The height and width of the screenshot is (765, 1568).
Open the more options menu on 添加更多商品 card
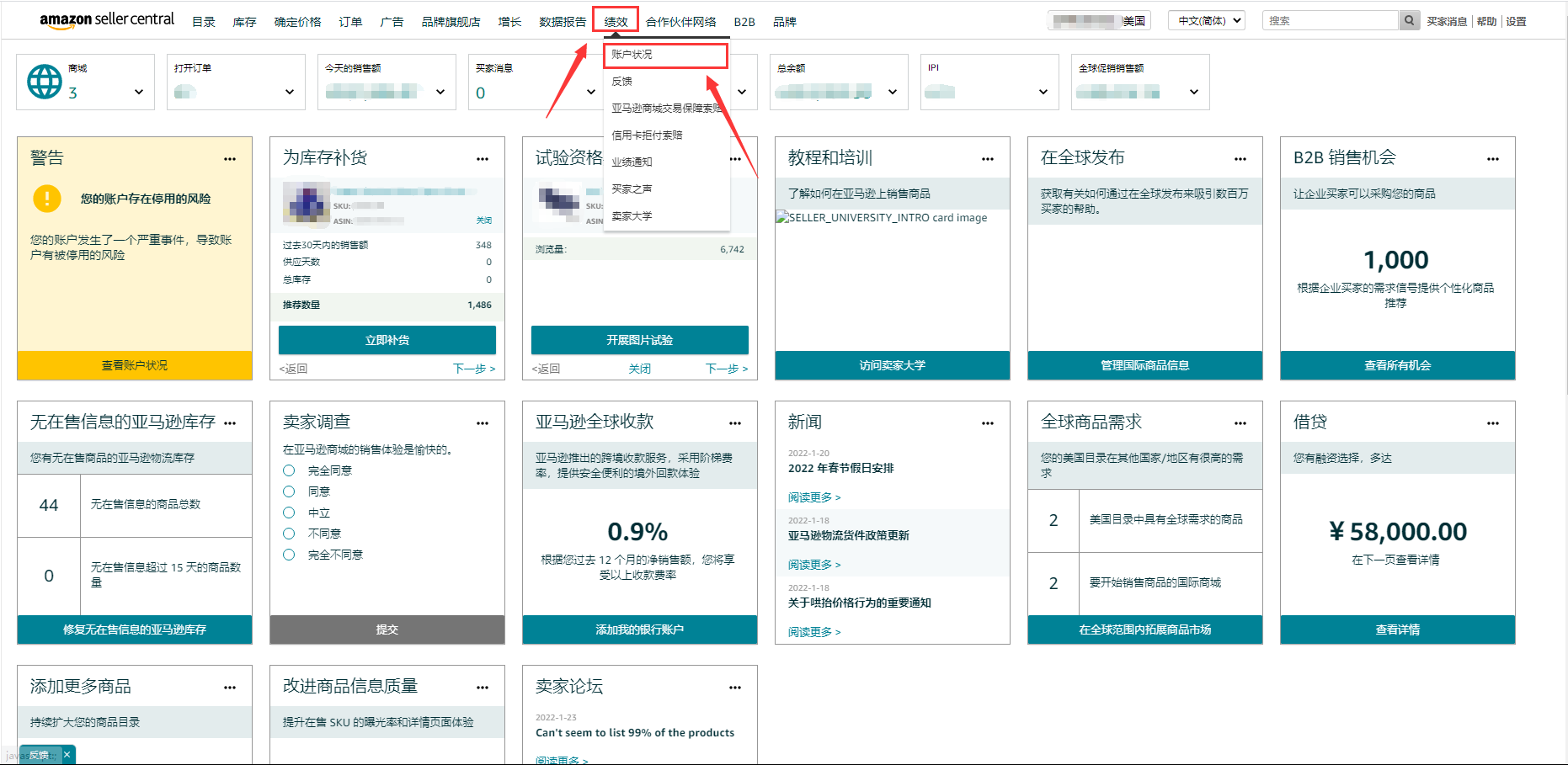pos(230,688)
